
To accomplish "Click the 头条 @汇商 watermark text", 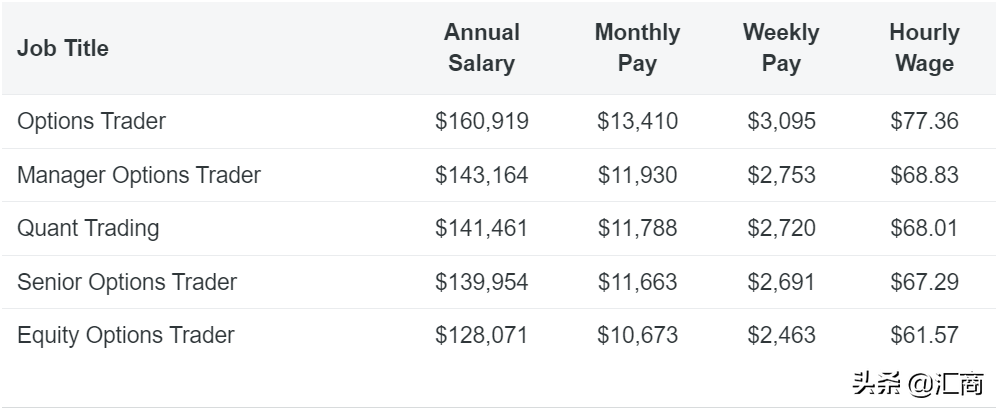I will click(917, 383).
